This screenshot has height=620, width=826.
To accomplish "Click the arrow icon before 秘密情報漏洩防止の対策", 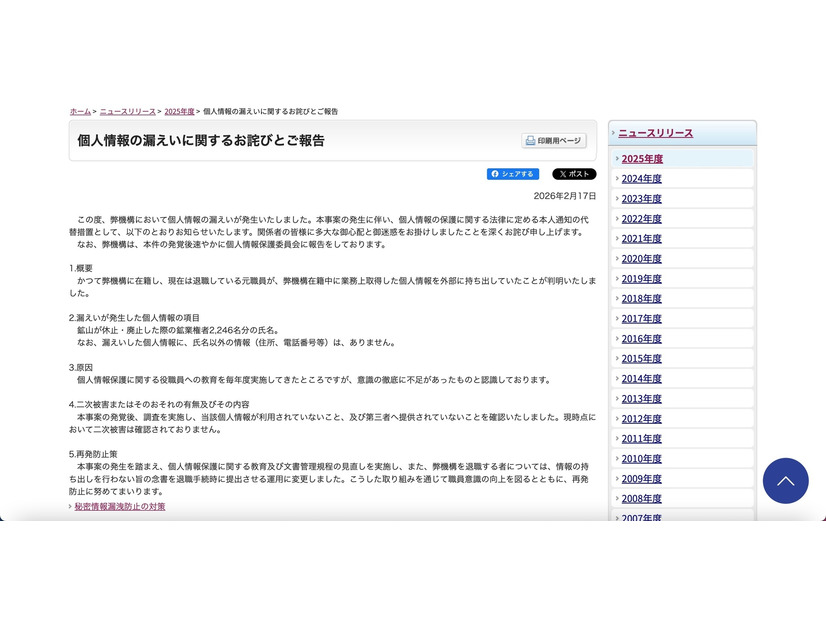I will click(67, 507).
